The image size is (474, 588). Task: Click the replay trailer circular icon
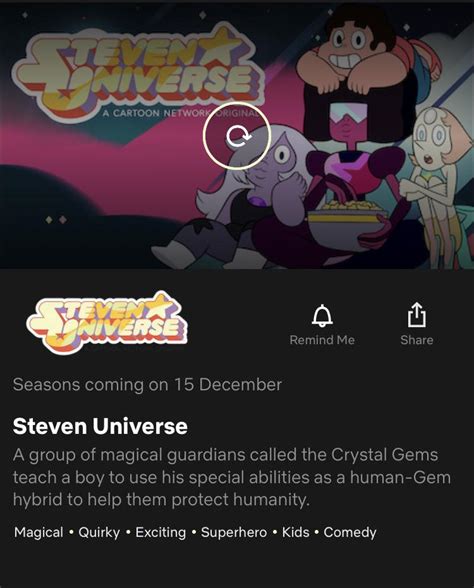pyautogui.click(x=237, y=136)
